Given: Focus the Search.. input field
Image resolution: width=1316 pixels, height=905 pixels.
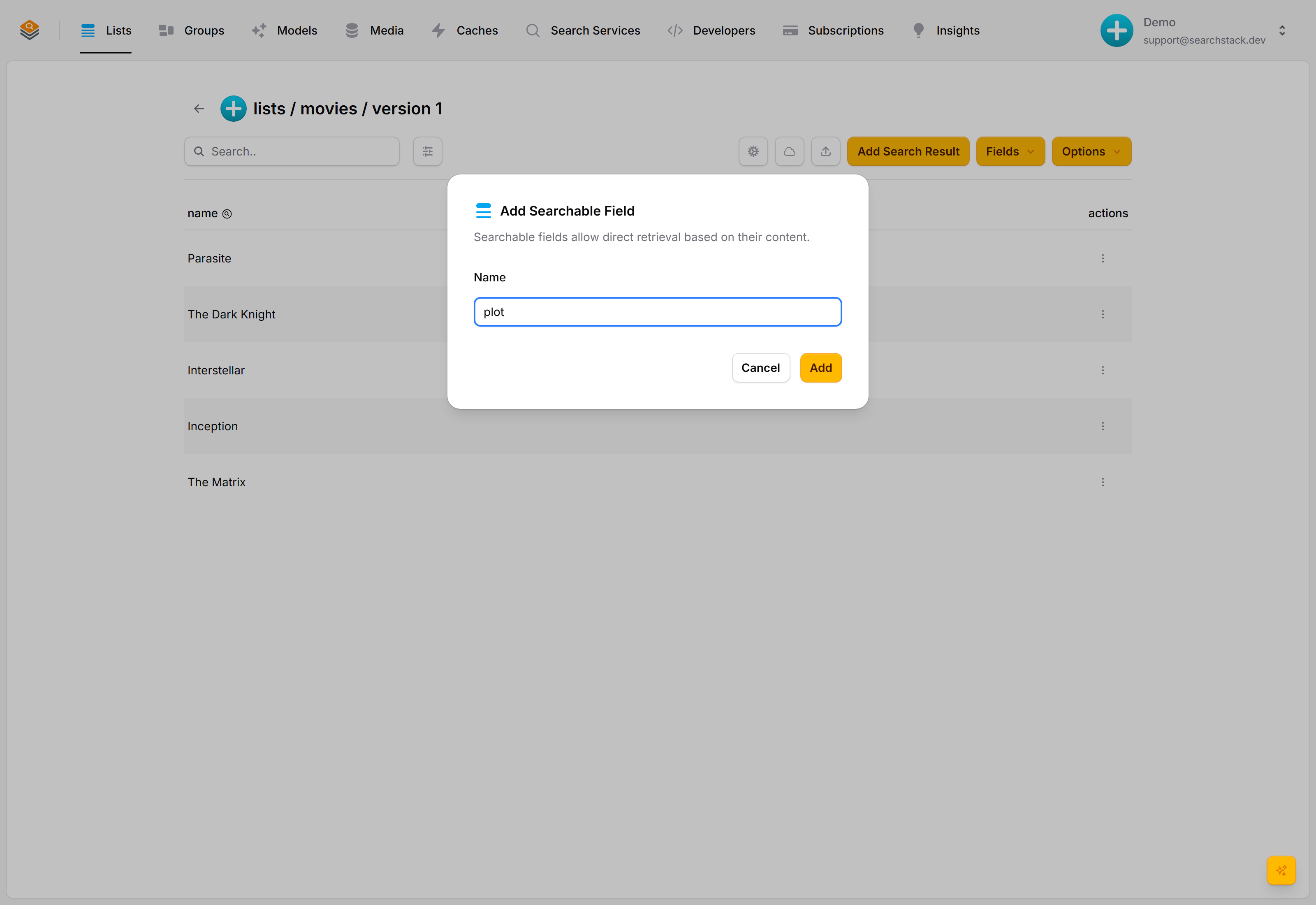Looking at the screenshot, I should (x=292, y=151).
